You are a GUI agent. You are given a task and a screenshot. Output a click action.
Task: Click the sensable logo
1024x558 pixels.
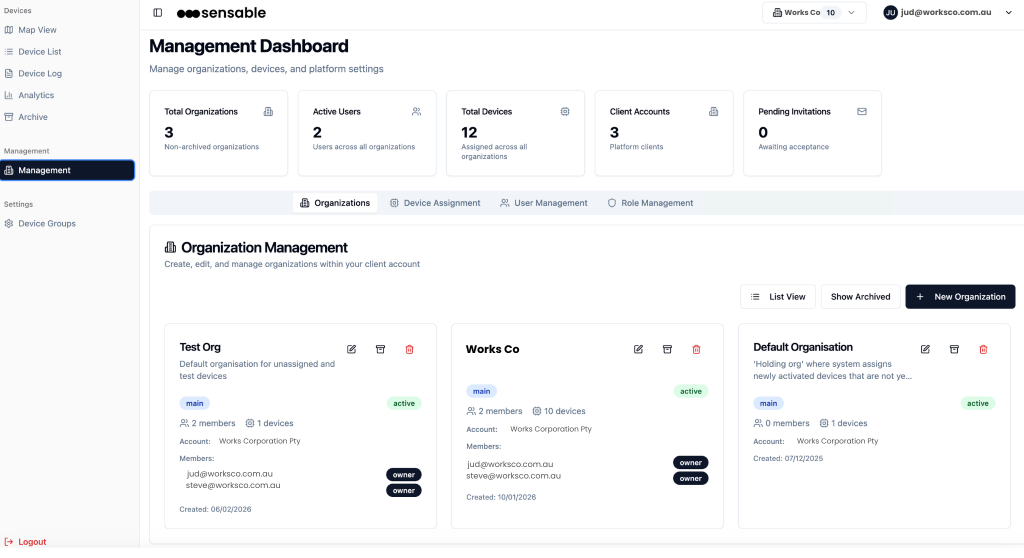tap(221, 13)
